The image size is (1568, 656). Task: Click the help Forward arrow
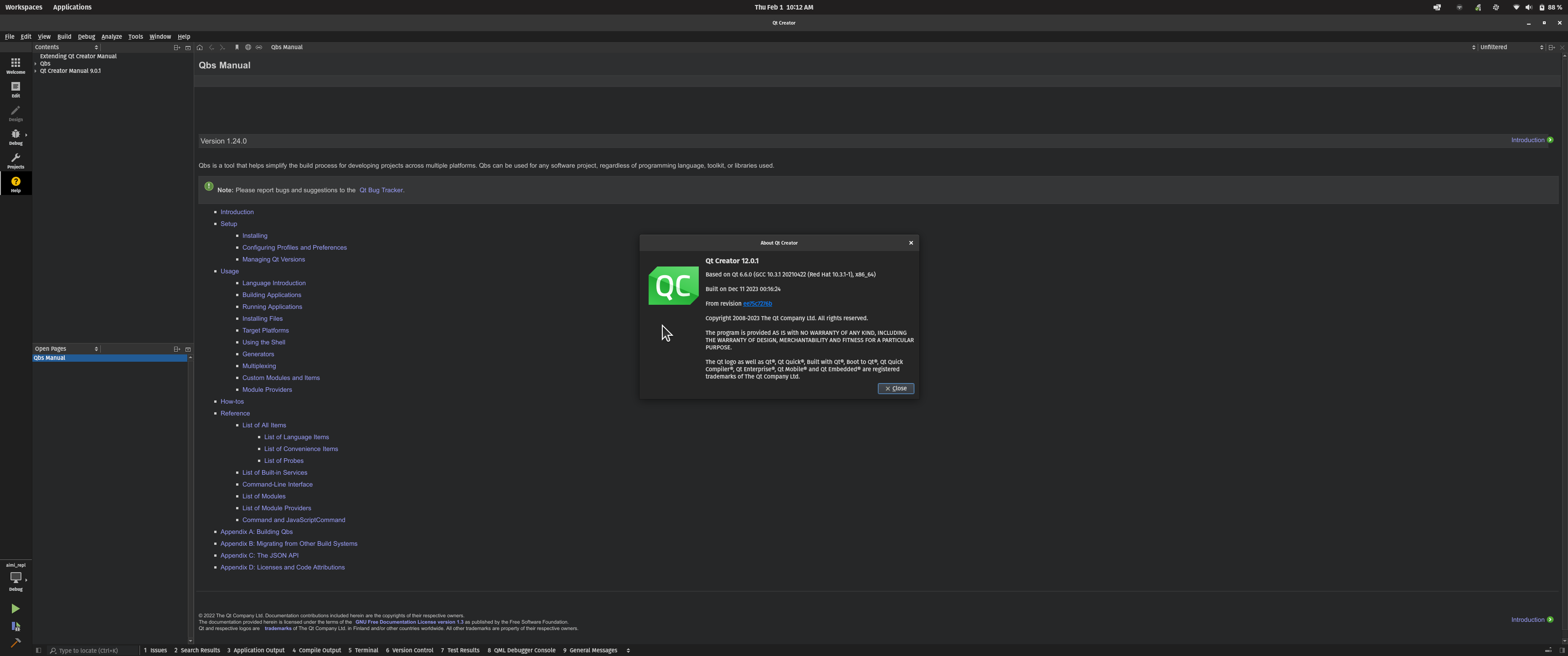222,47
